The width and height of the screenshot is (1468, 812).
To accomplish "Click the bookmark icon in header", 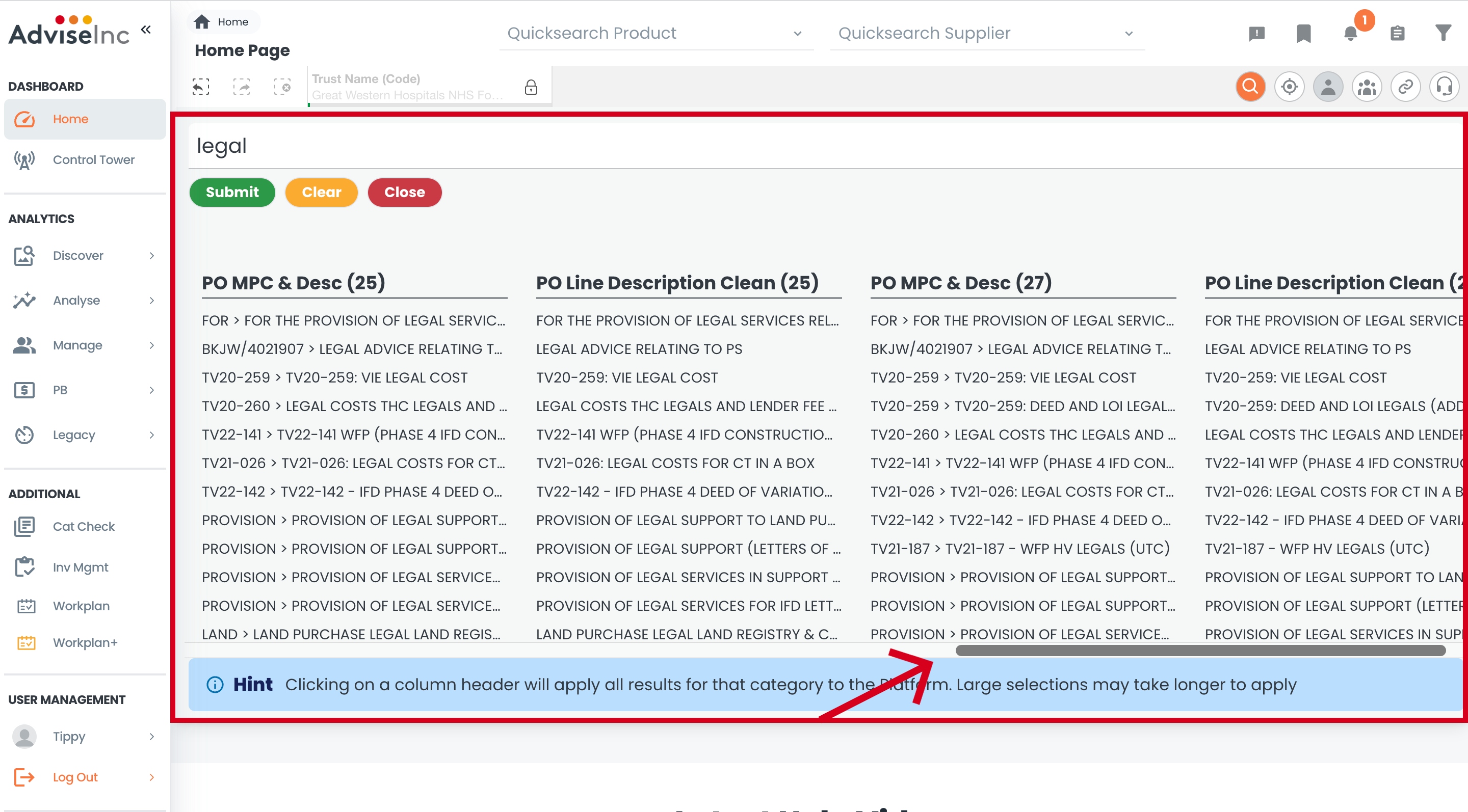I will 1303,33.
